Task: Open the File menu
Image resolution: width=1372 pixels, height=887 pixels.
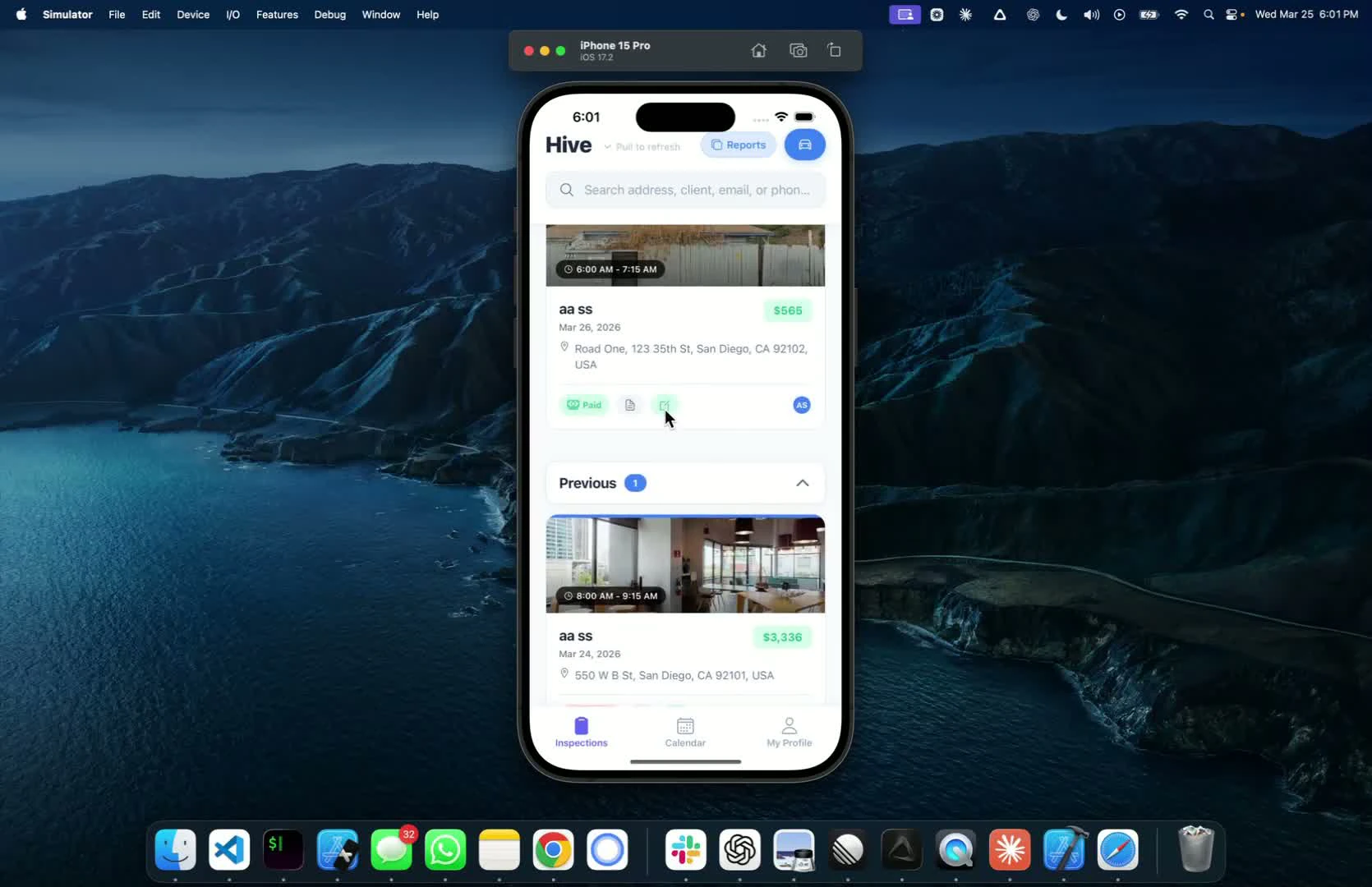Action: [117, 15]
